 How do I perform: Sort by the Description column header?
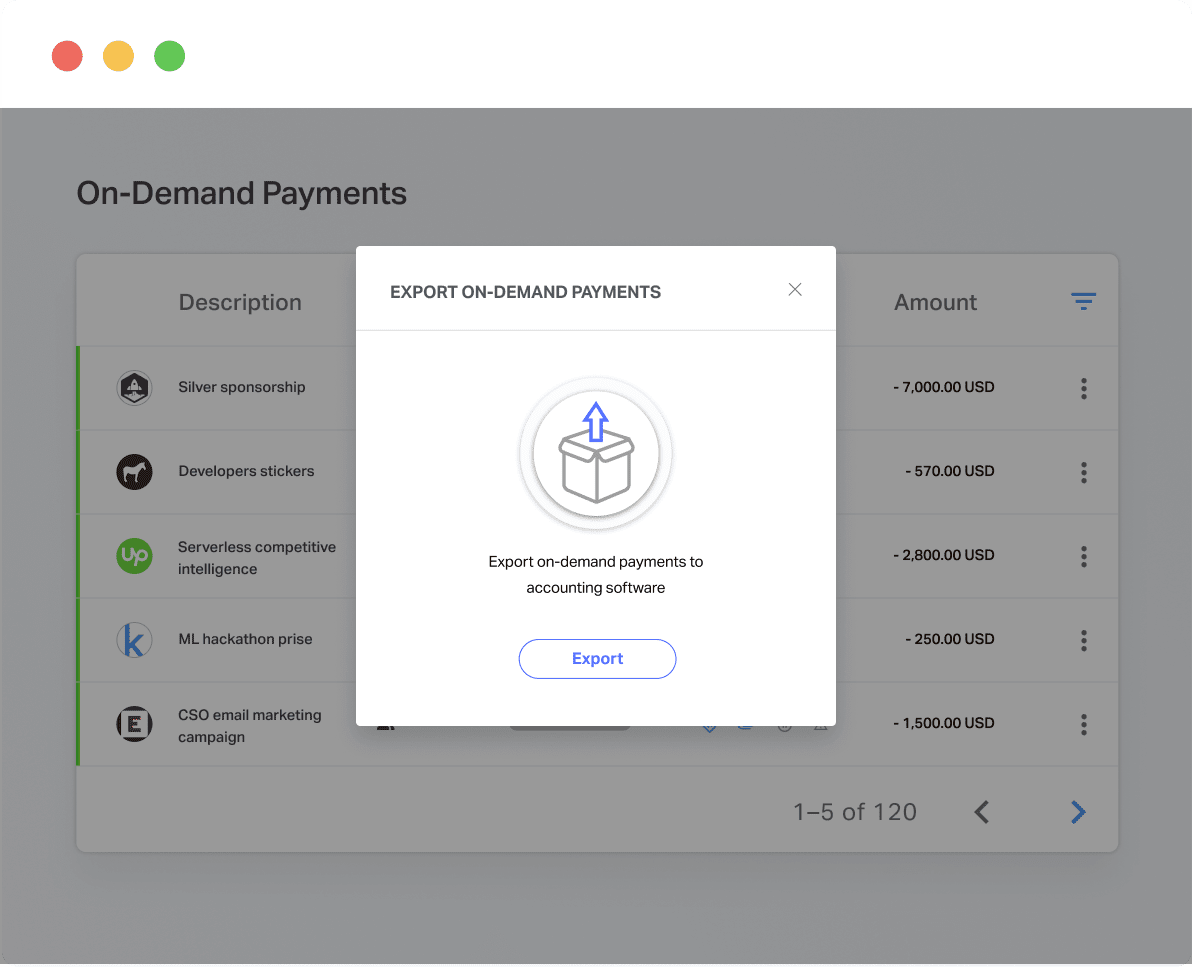[x=240, y=302]
